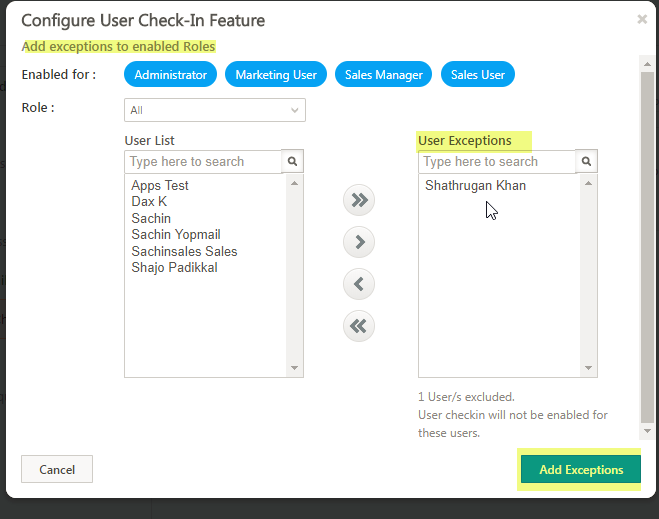This screenshot has width=659, height=519.
Task: Close the Configure User Check-In dialog
Action: click(x=642, y=18)
